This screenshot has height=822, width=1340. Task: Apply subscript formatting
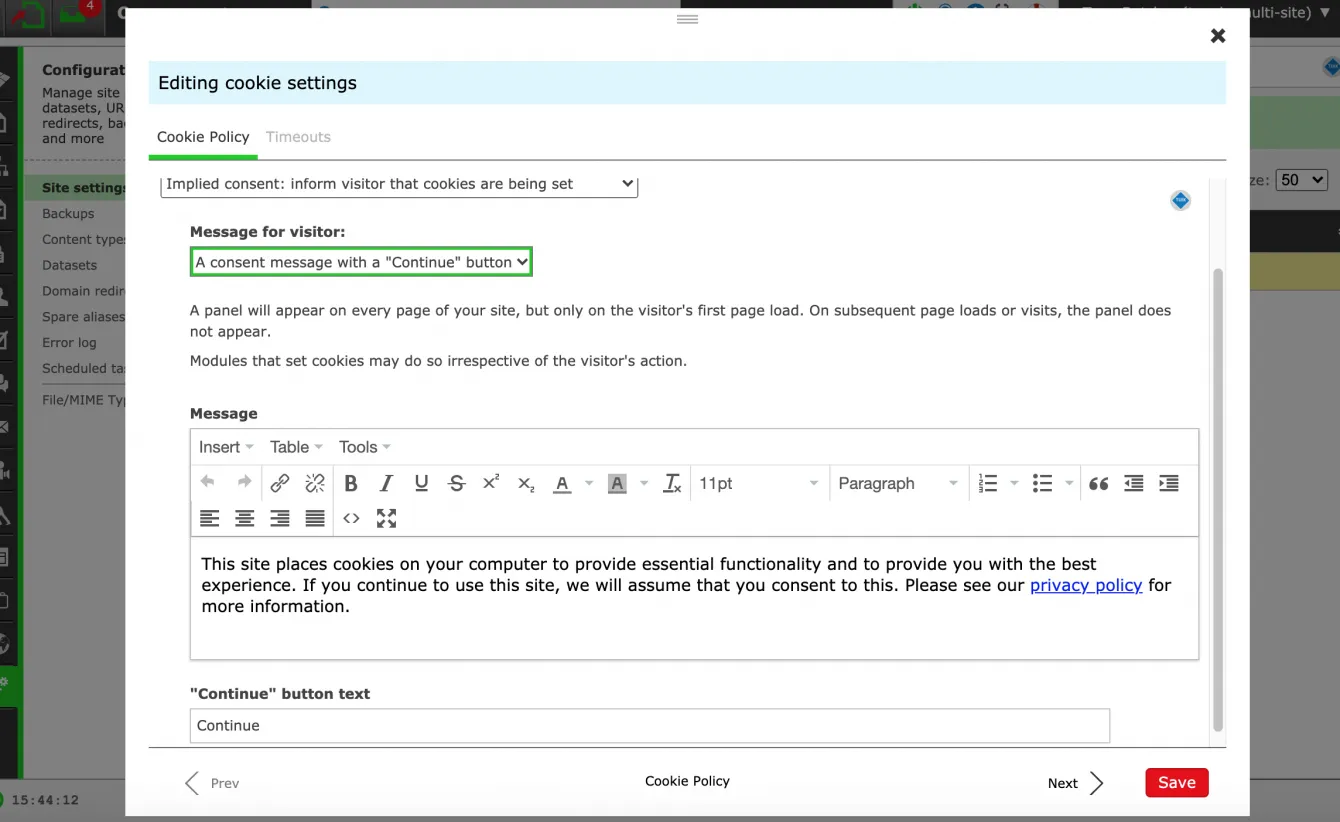[x=526, y=483]
